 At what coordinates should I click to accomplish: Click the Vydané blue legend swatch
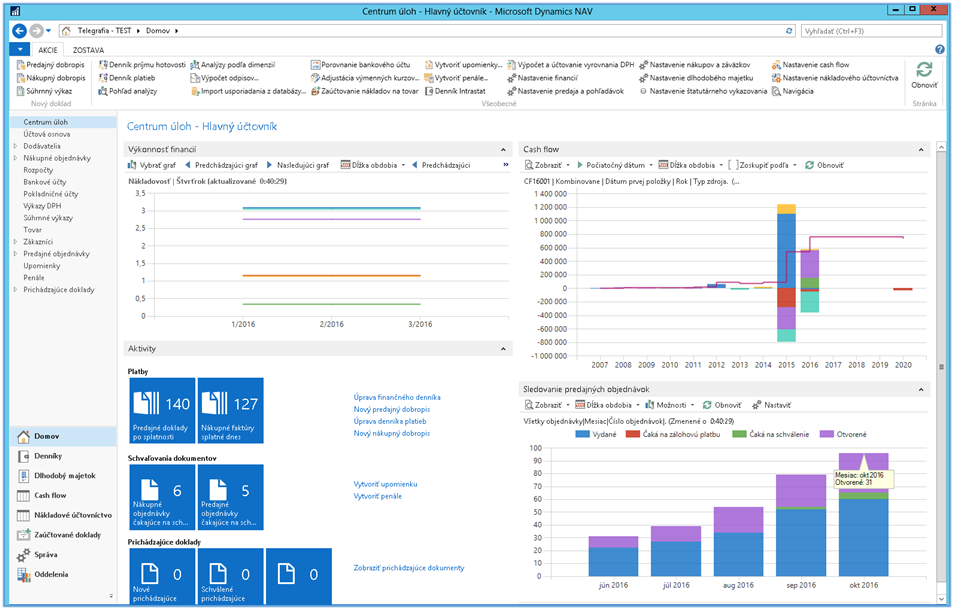pos(582,434)
